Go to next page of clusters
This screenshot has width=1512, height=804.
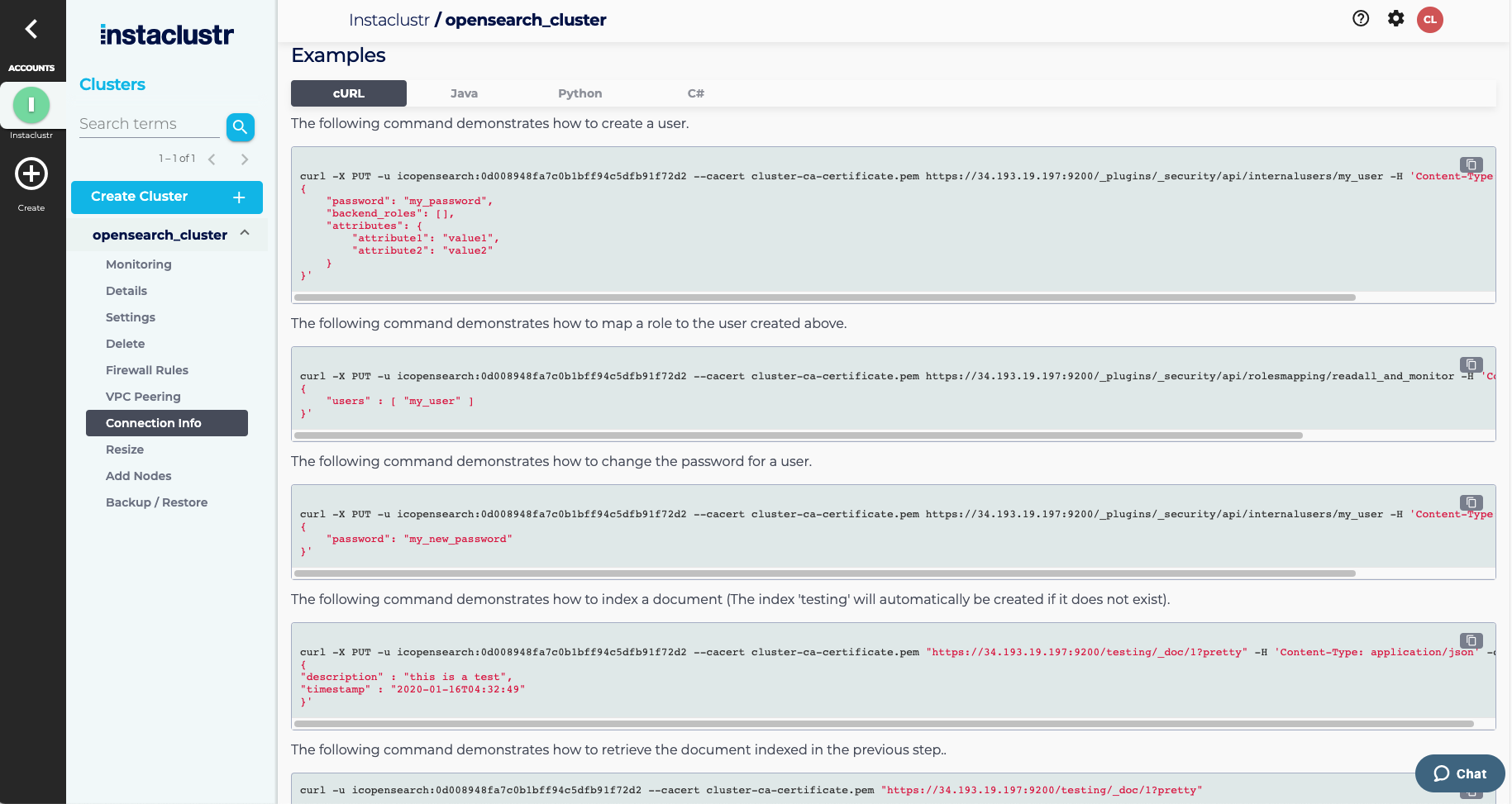pyautogui.click(x=245, y=159)
